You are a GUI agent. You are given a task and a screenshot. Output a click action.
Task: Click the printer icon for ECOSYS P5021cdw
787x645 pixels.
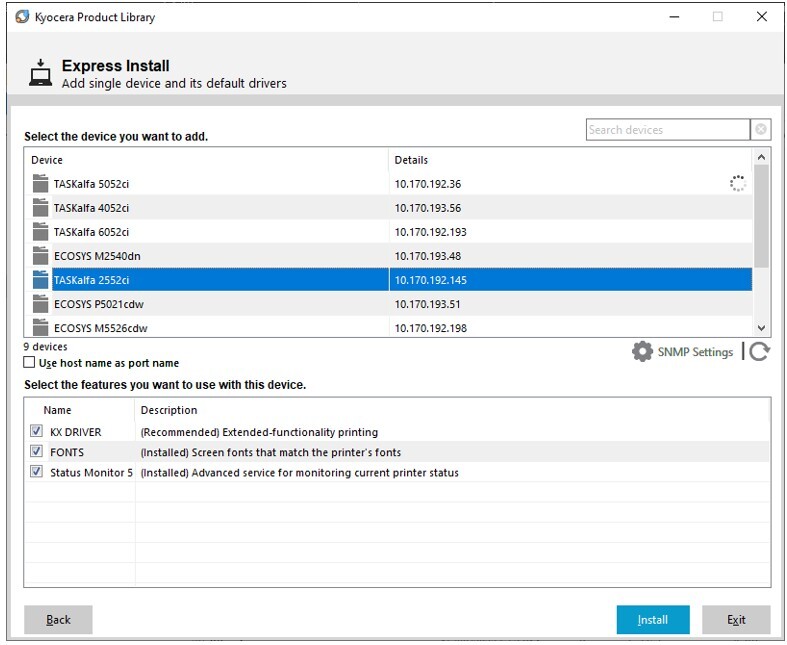(40, 304)
